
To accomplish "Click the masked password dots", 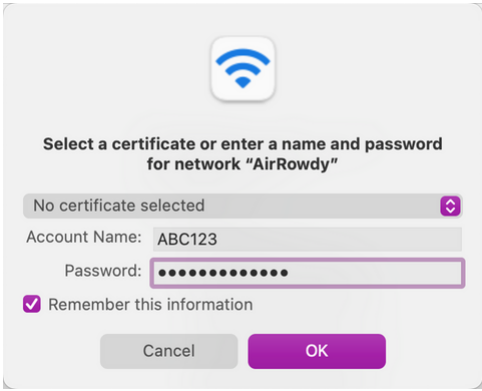I will (223, 273).
